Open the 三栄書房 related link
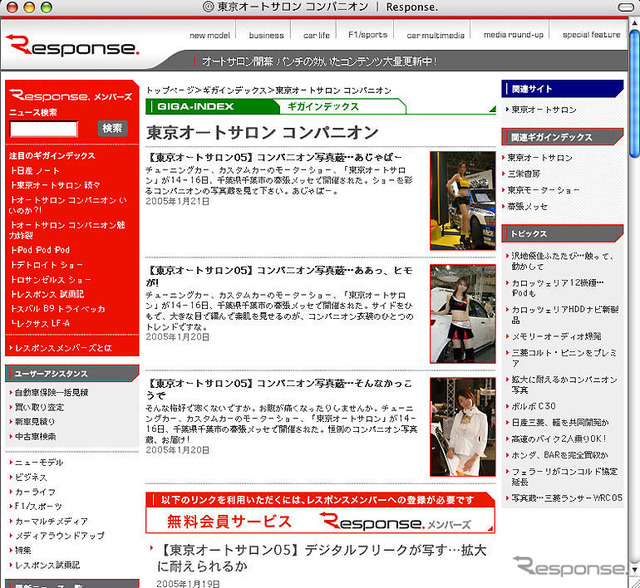The height and width of the screenshot is (588, 640). point(523,174)
